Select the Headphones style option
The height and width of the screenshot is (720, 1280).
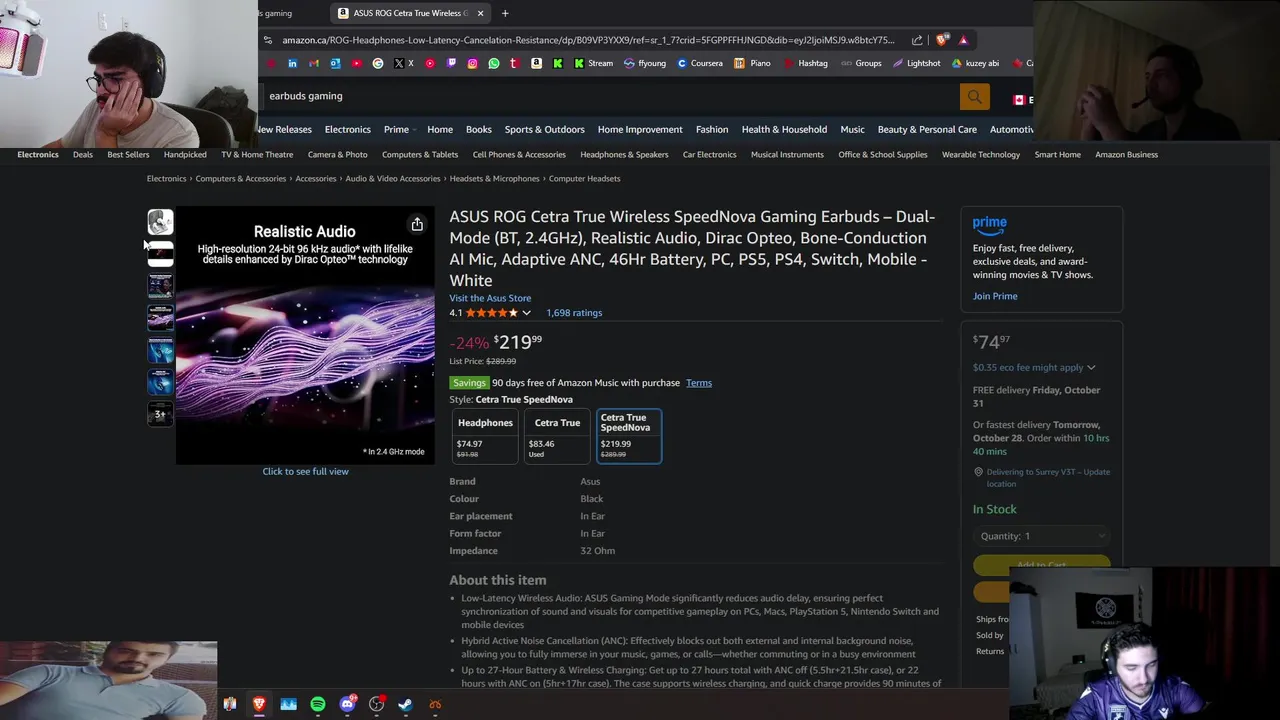pyautogui.click(x=485, y=436)
